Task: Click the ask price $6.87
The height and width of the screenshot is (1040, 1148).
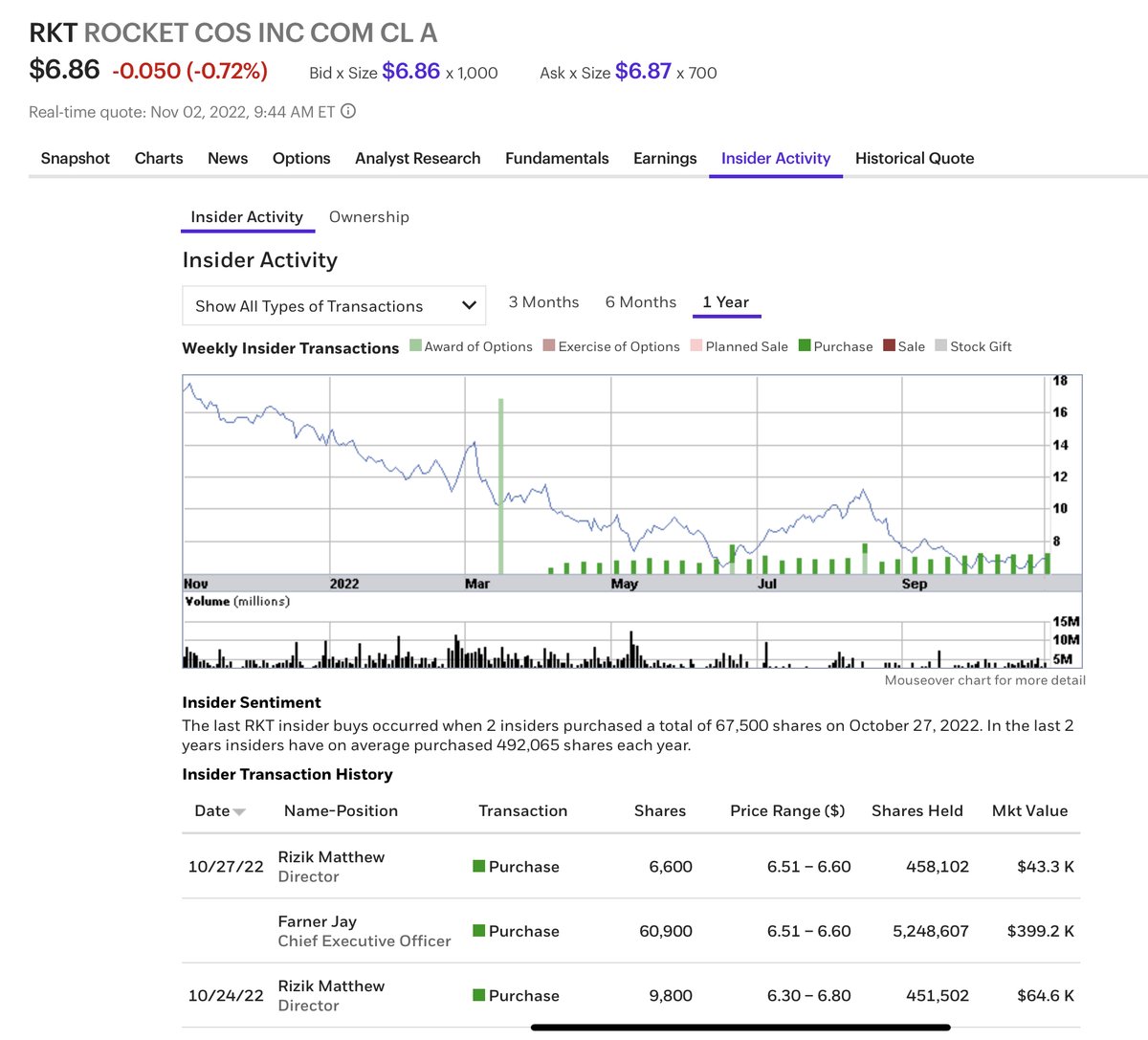Action: point(644,71)
